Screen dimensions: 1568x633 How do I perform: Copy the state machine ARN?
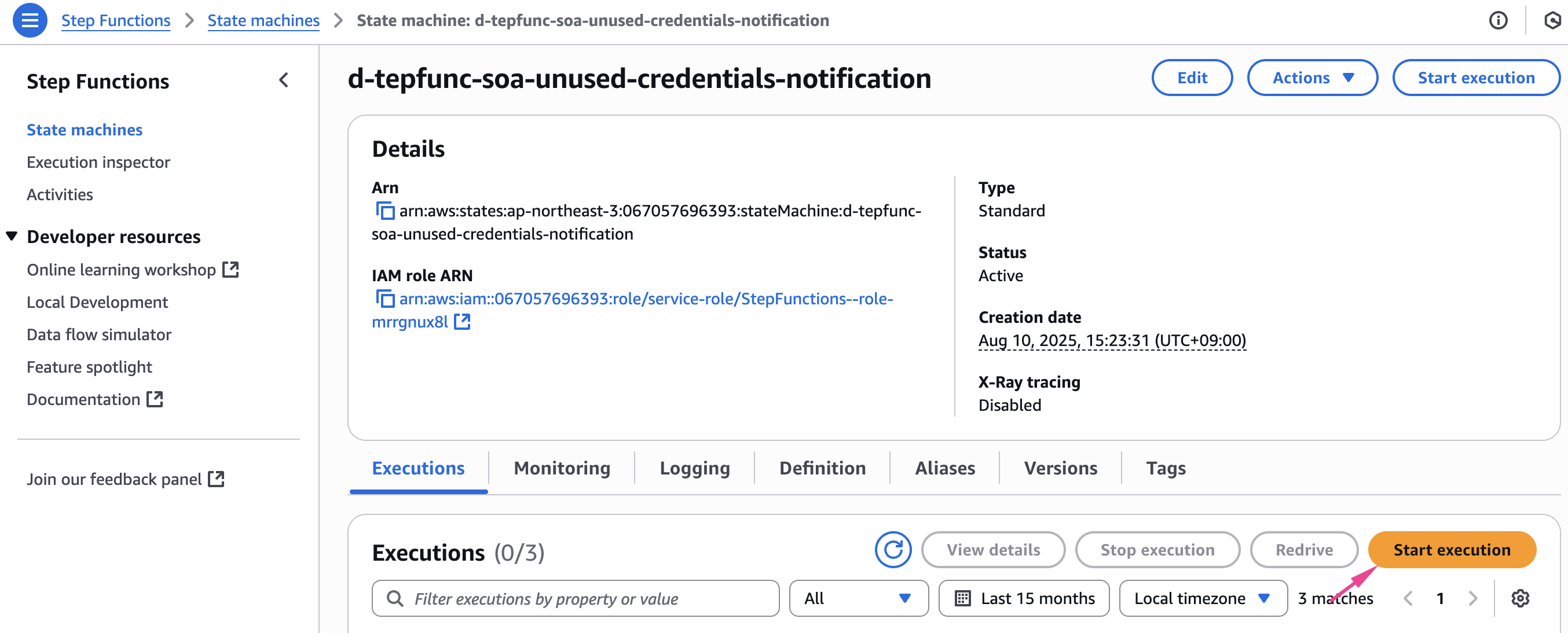[x=384, y=211]
